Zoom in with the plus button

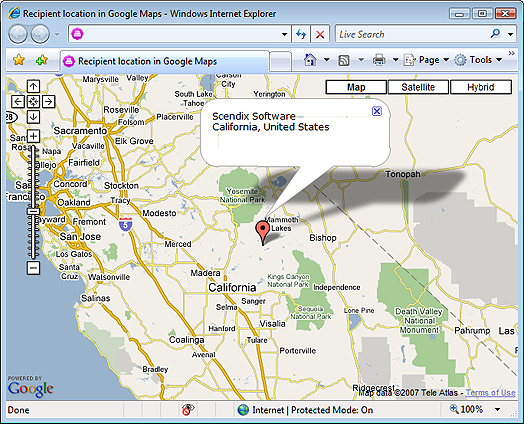coord(33,136)
